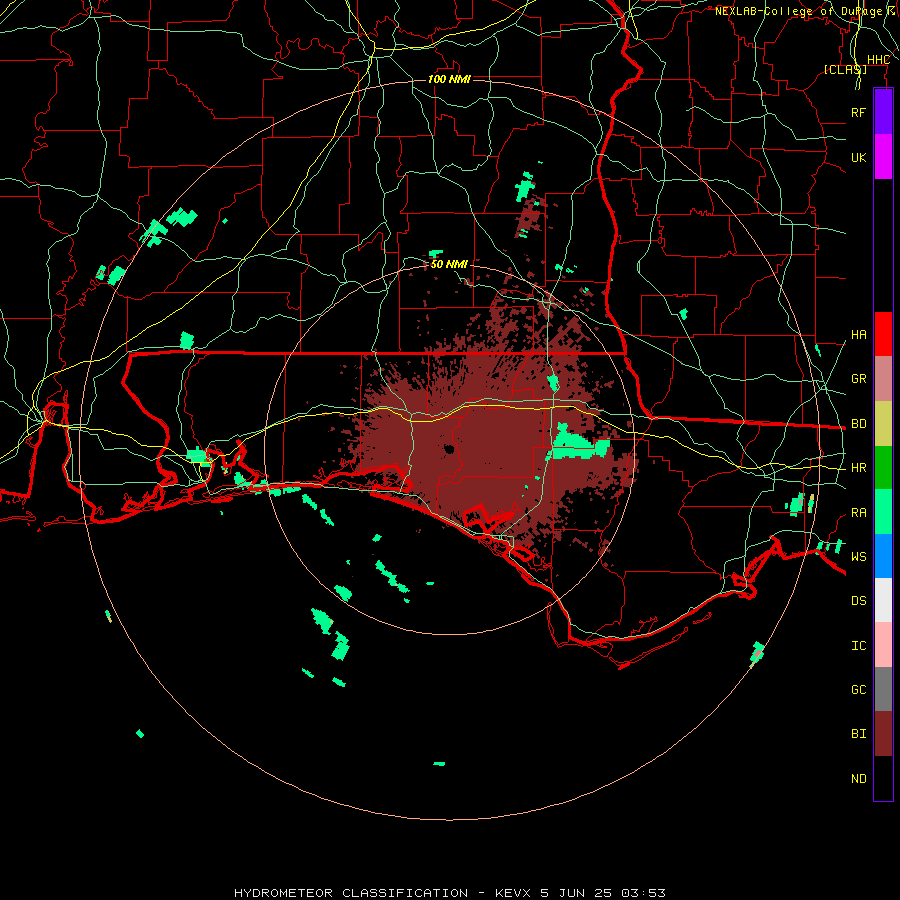Click the UK magenta legend swatch
Image resolution: width=900 pixels, height=900 pixels.
[883, 157]
